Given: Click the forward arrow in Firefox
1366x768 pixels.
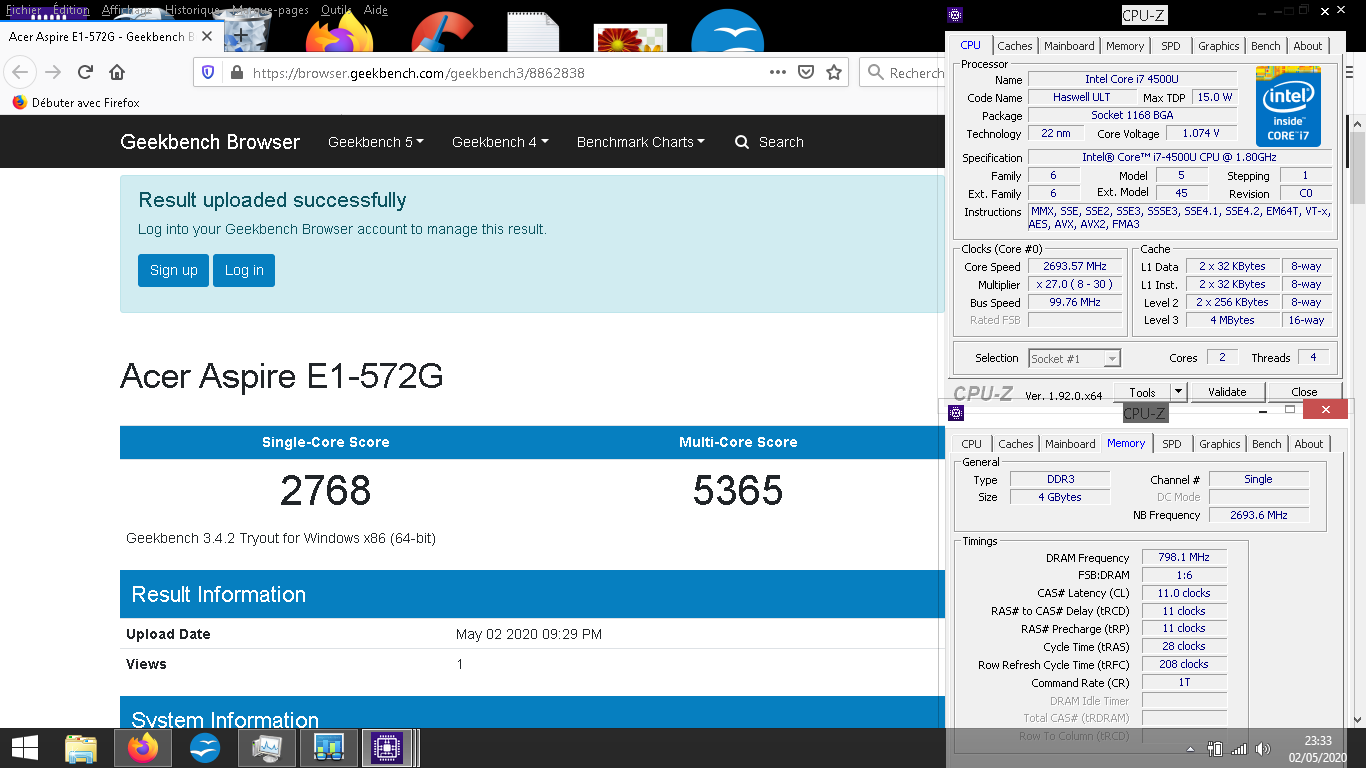Looking at the screenshot, I should click(53, 72).
